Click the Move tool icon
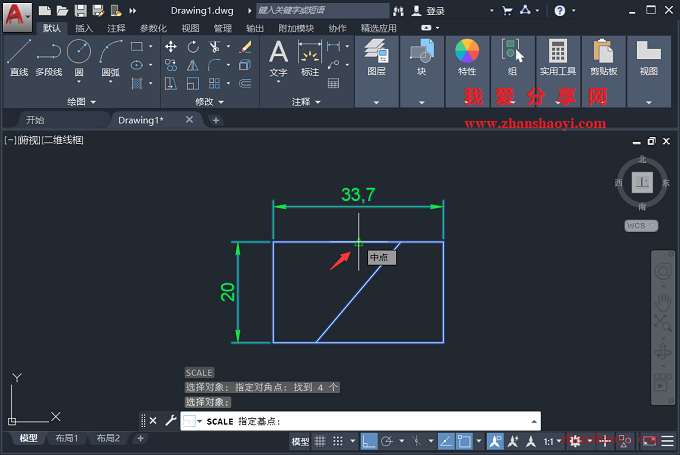This screenshot has height=455, width=680. coord(171,46)
